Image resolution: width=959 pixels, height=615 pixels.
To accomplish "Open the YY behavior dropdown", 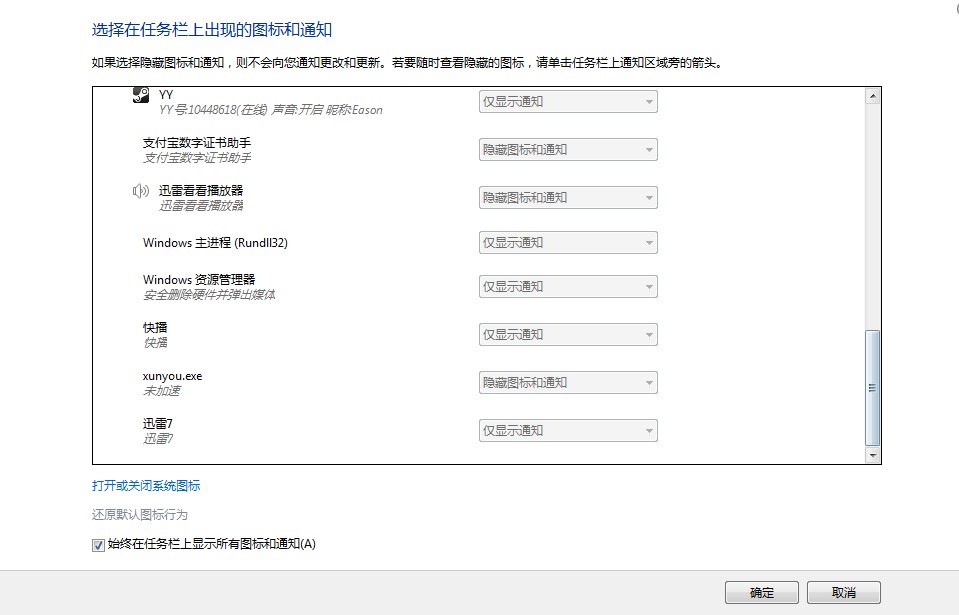I will point(568,102).
